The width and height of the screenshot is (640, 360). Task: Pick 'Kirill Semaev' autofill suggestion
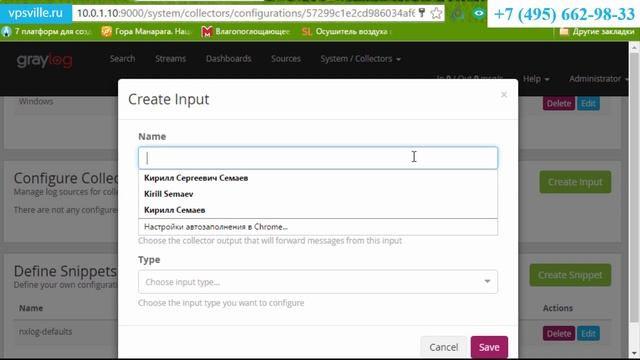[x=318, y=194]
